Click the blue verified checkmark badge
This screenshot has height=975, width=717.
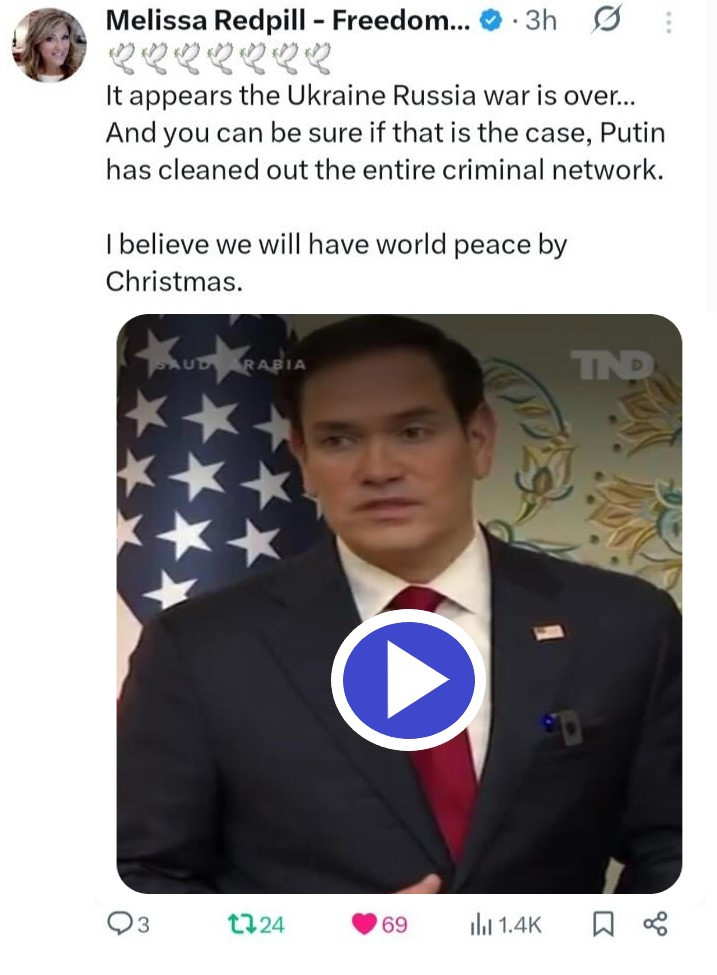point(491,21)
